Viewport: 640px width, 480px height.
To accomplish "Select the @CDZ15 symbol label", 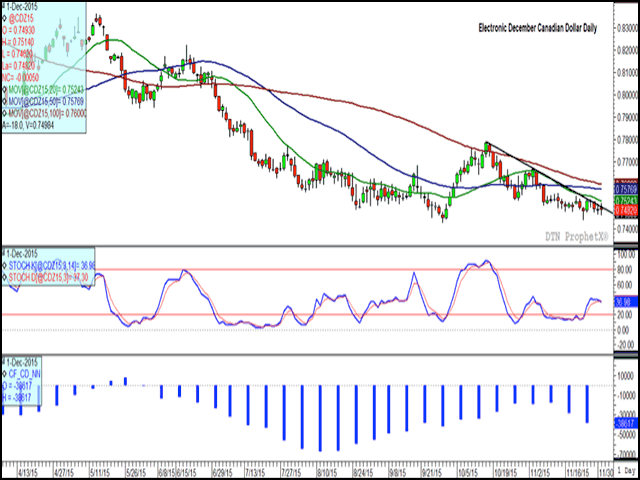I will pyautogui.click(x=22, y=19).
